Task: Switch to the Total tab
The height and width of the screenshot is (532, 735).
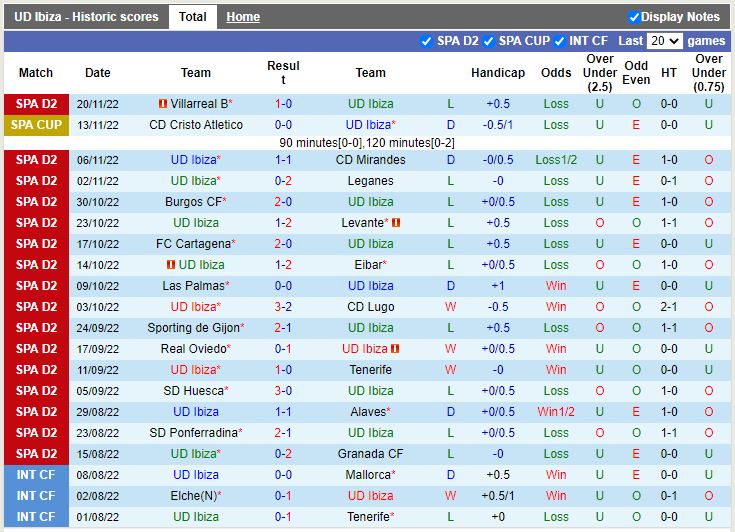Action: pyautogui.click(x=192, y=17)
